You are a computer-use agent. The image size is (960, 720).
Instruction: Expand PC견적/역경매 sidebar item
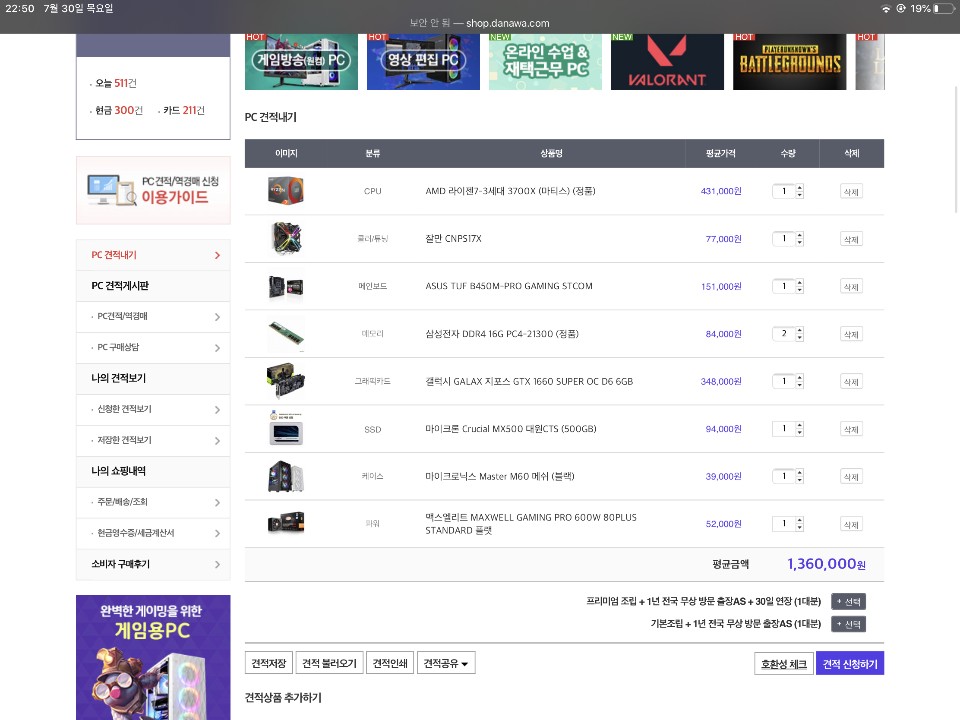[153, 317]
